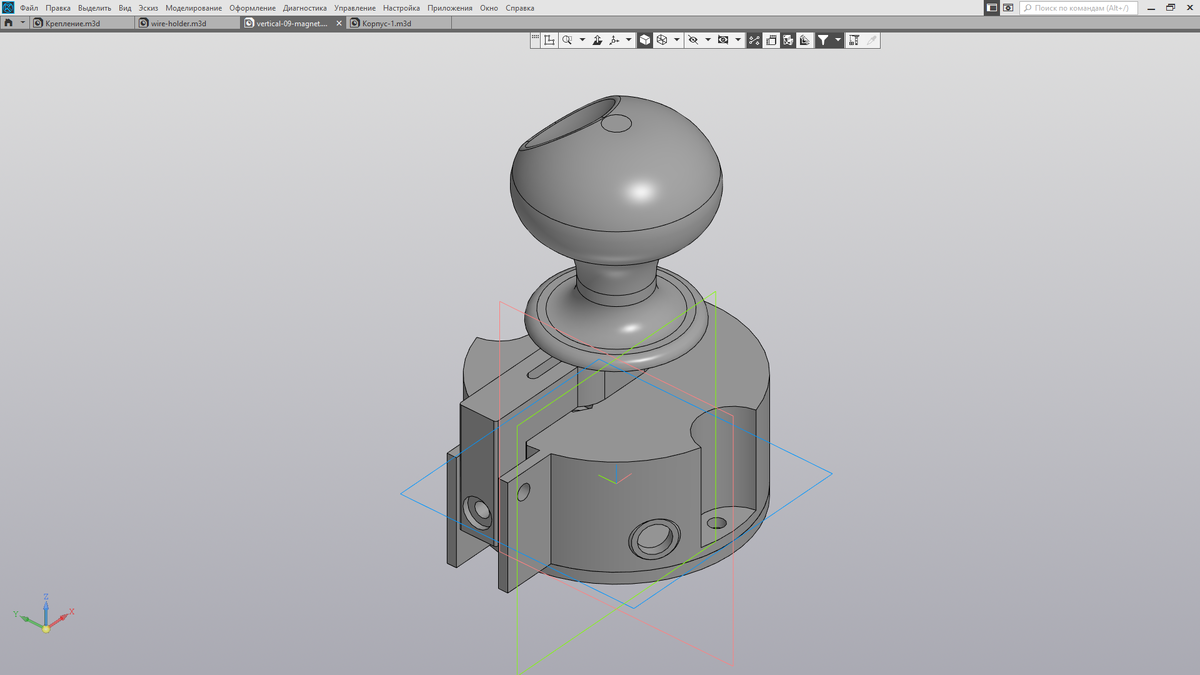Open the Приложения menu

click(450, 7)
